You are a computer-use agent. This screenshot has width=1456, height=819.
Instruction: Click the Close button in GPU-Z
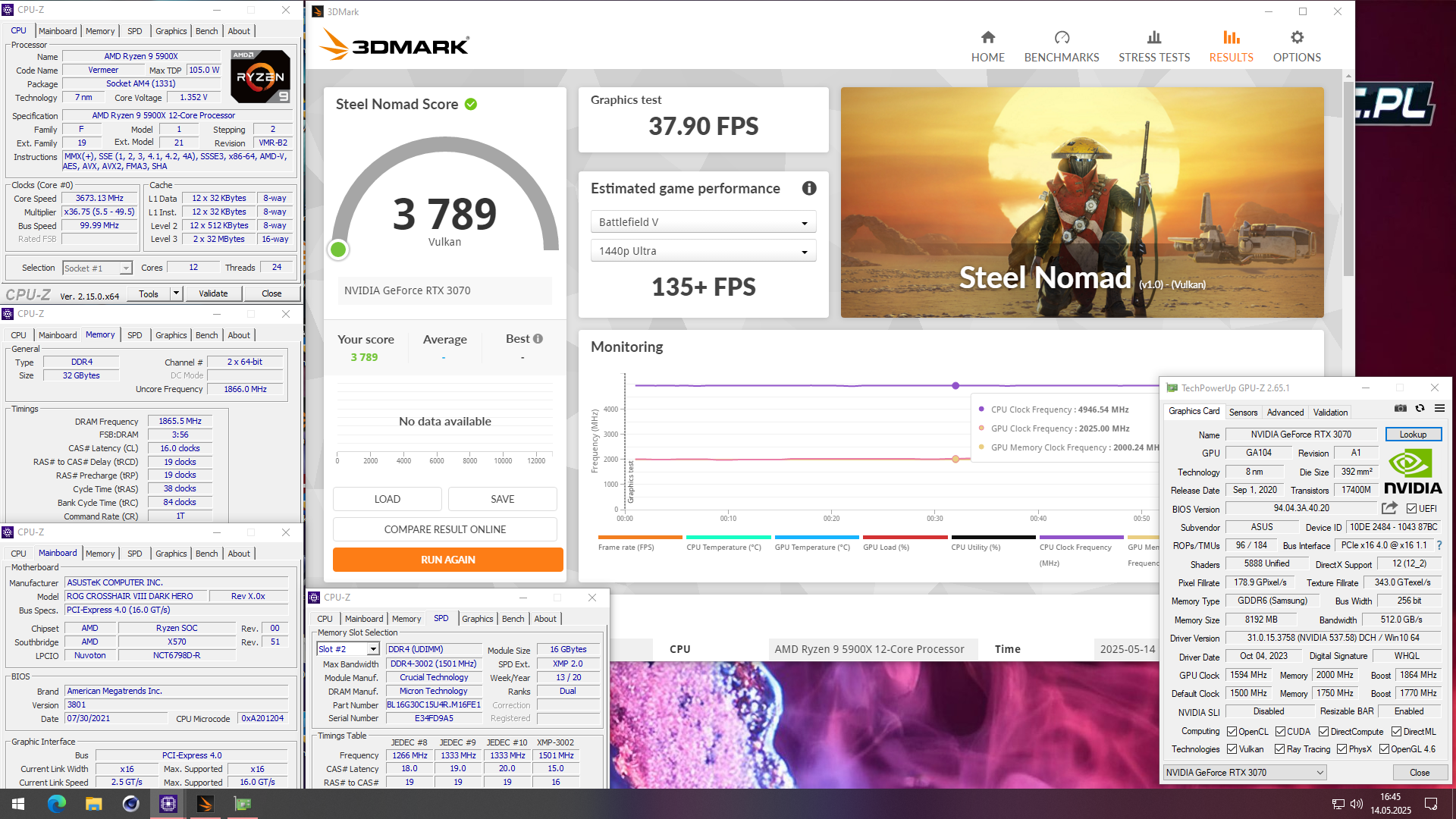[1420, 773]
